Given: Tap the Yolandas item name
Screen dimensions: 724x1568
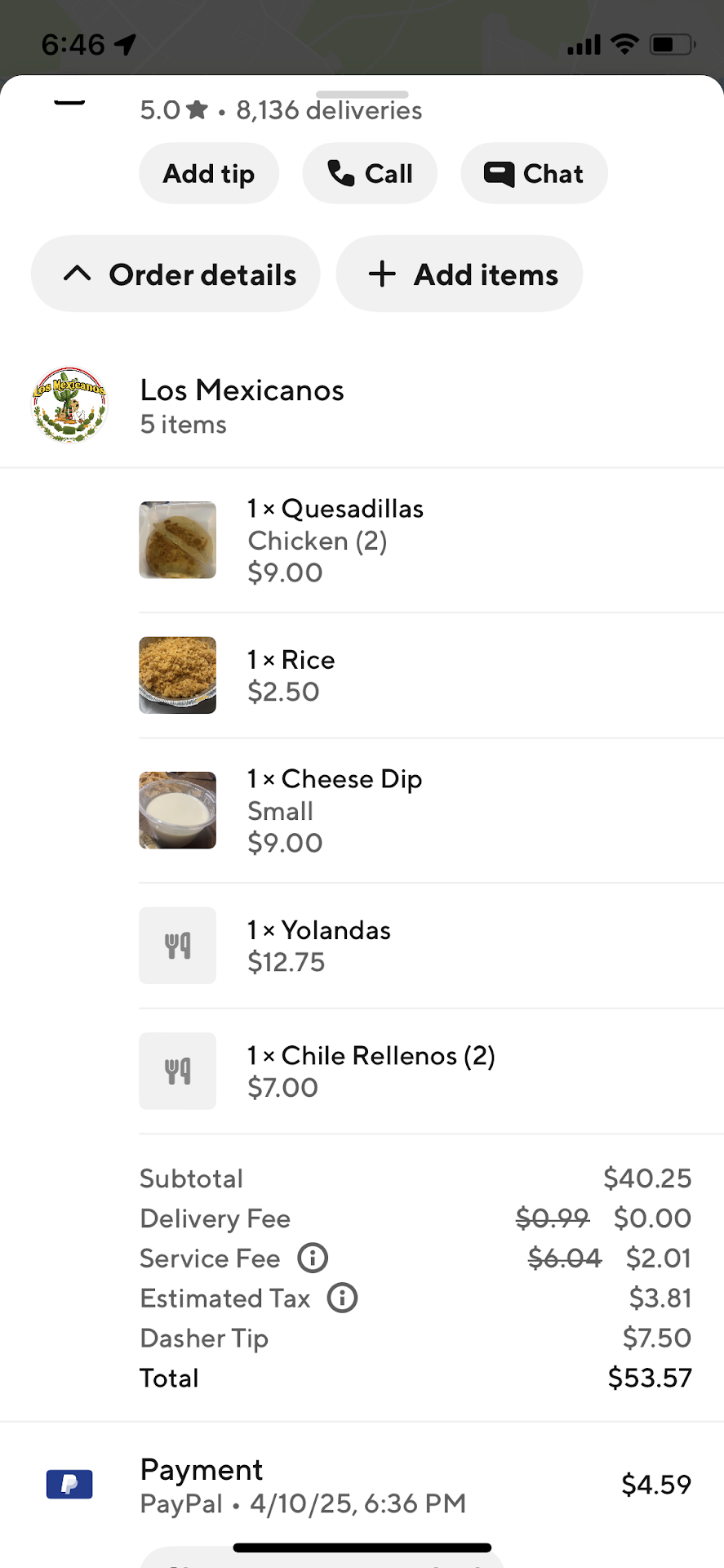Looking at the screenshot, I should [335, 930].
